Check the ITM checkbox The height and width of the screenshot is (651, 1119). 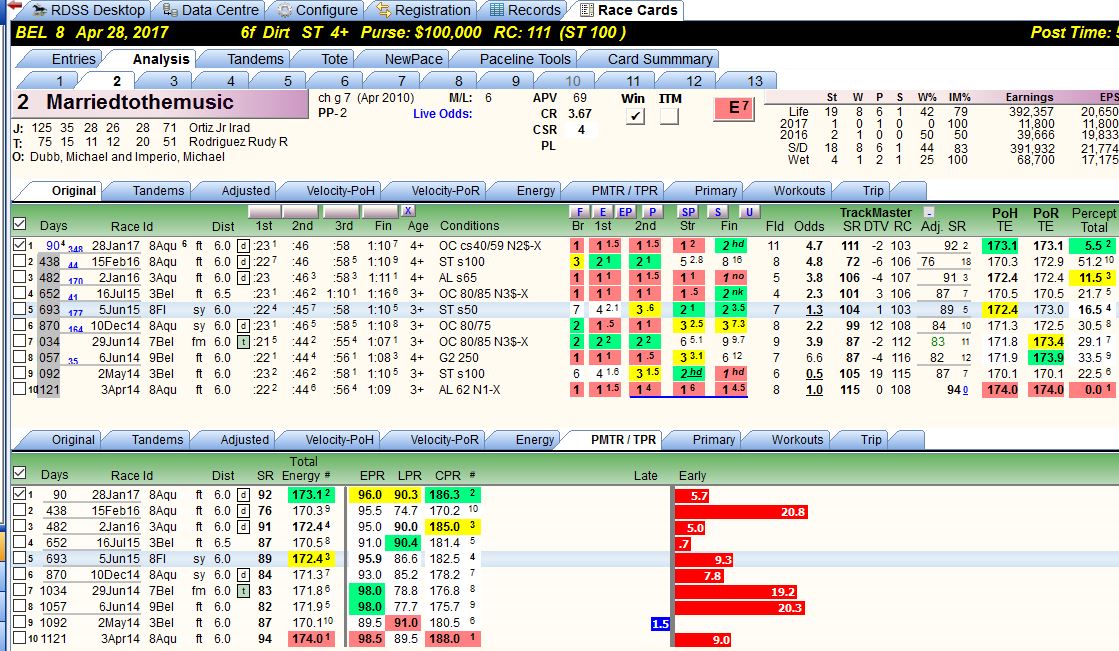click(669, 116)
